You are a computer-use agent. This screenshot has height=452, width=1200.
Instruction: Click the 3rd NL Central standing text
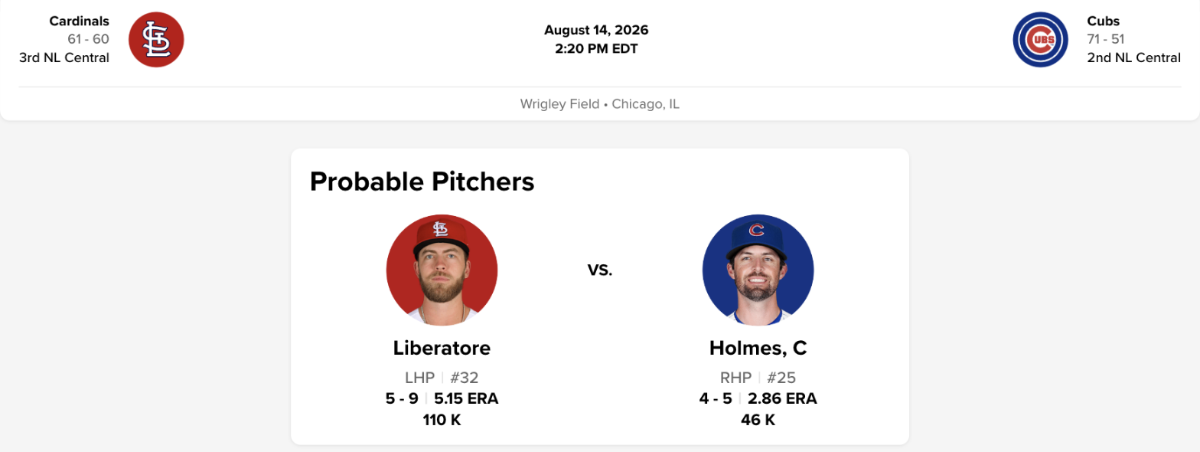[64, 57]
